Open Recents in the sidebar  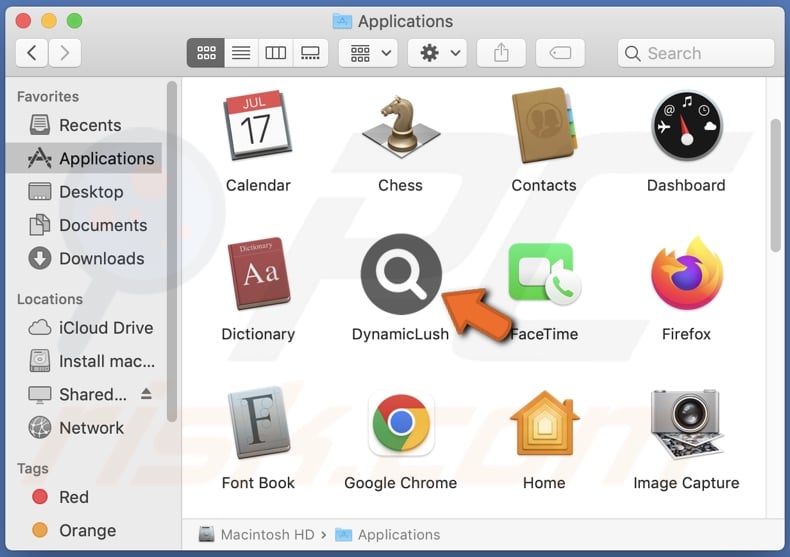[x=85, y=125]
